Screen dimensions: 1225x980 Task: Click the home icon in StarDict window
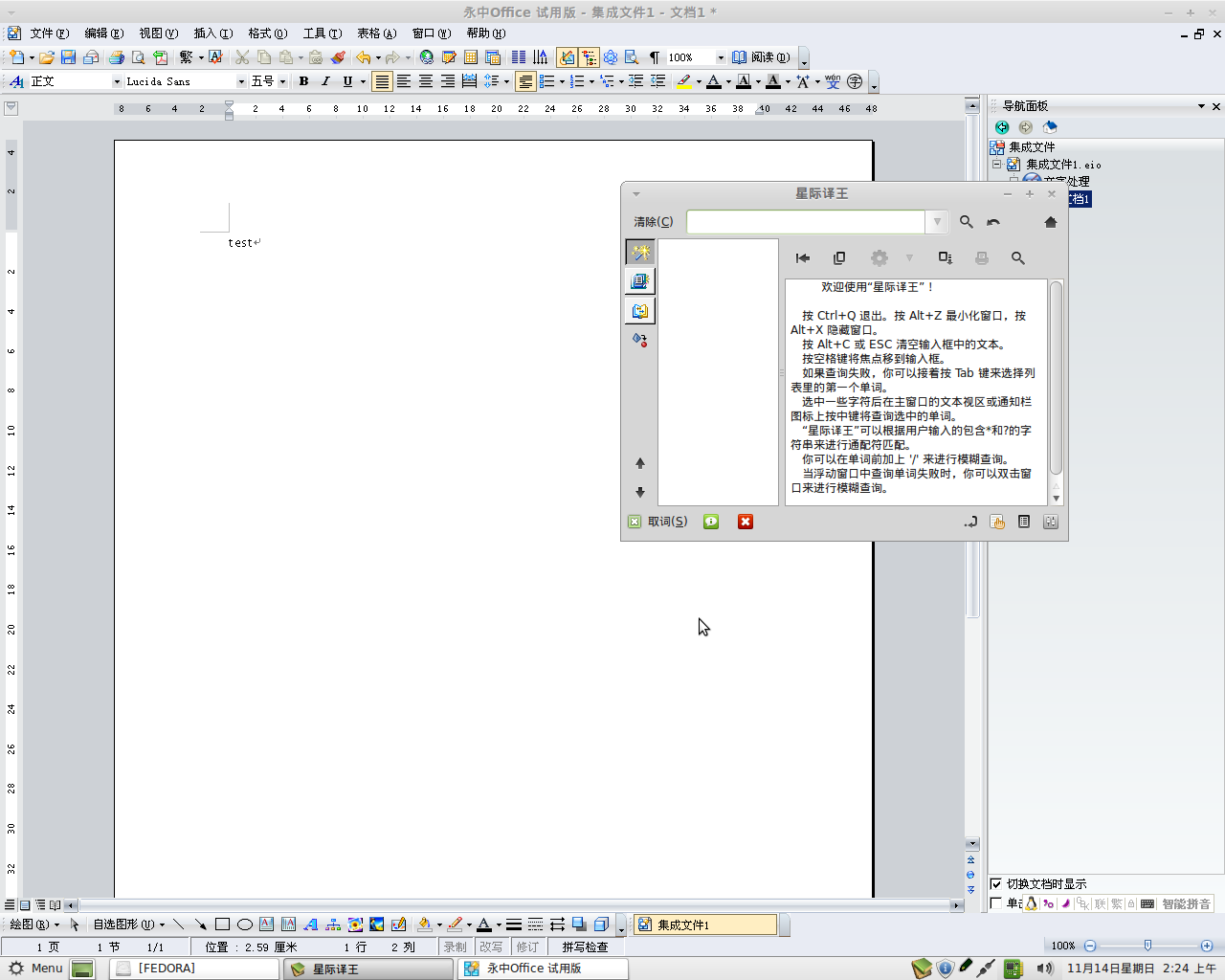point(1051,222)
